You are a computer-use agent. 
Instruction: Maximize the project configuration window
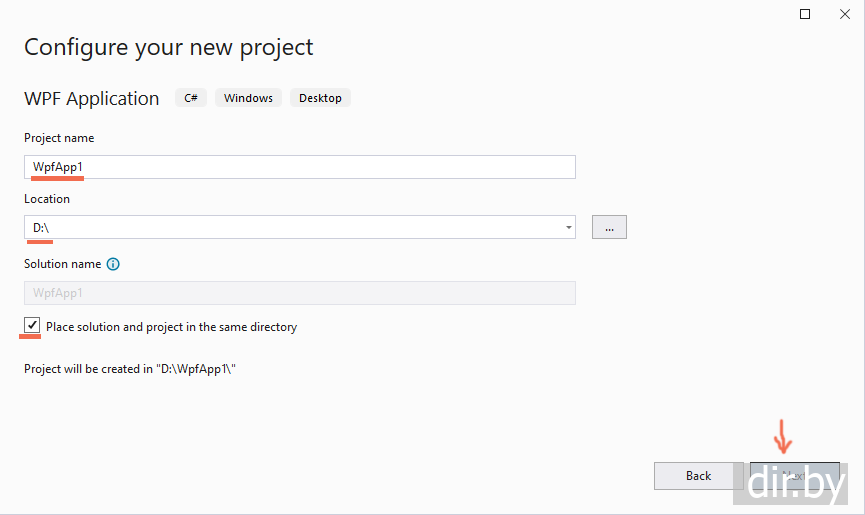(x=805, y=14)
